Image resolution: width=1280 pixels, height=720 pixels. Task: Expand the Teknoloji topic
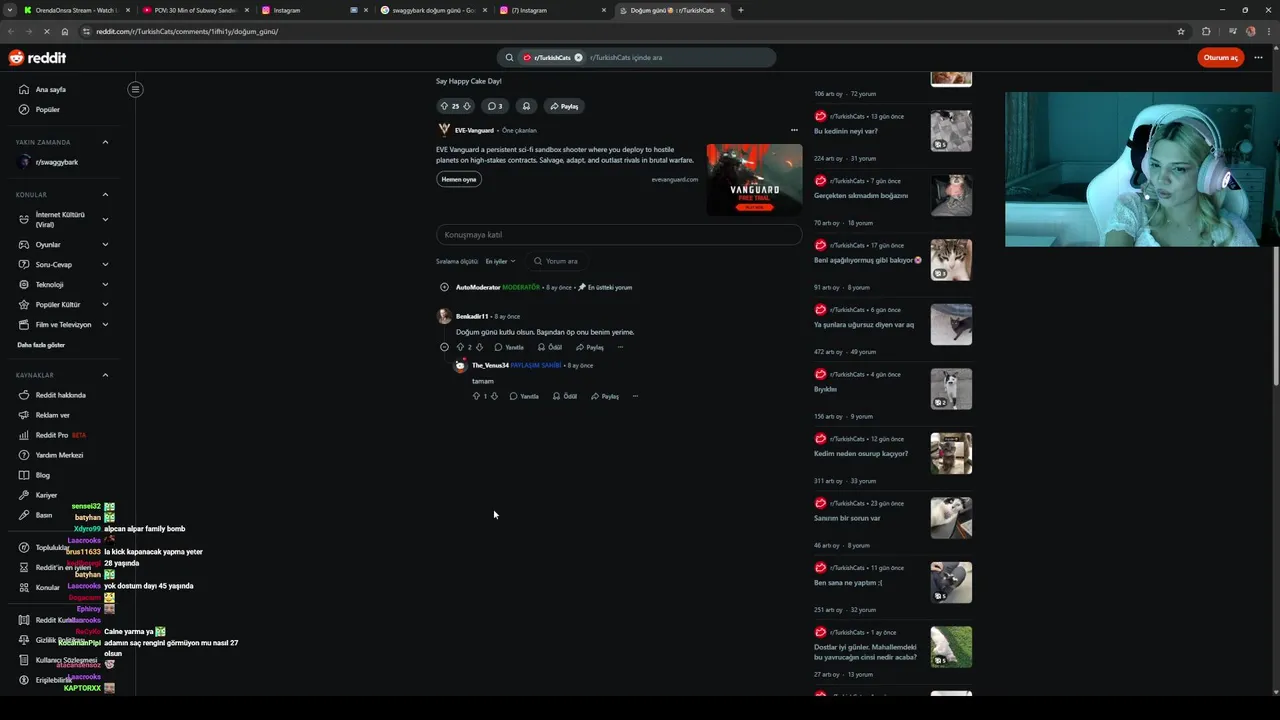105,284
